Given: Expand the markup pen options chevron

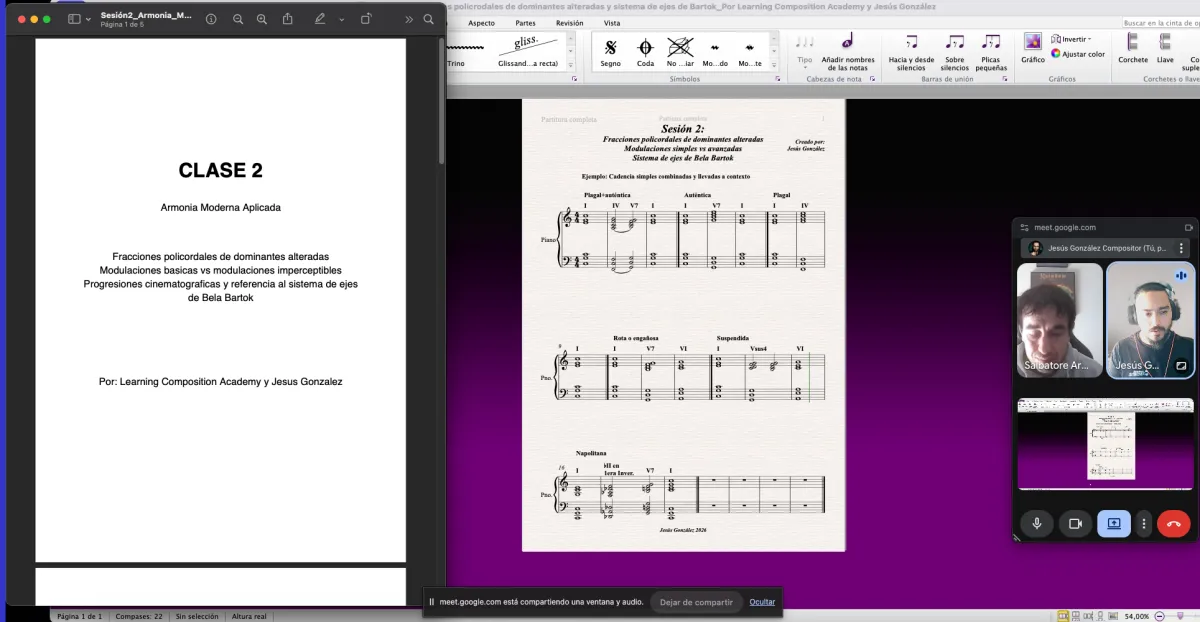Looking at the screenshot, I should (341, 19).
